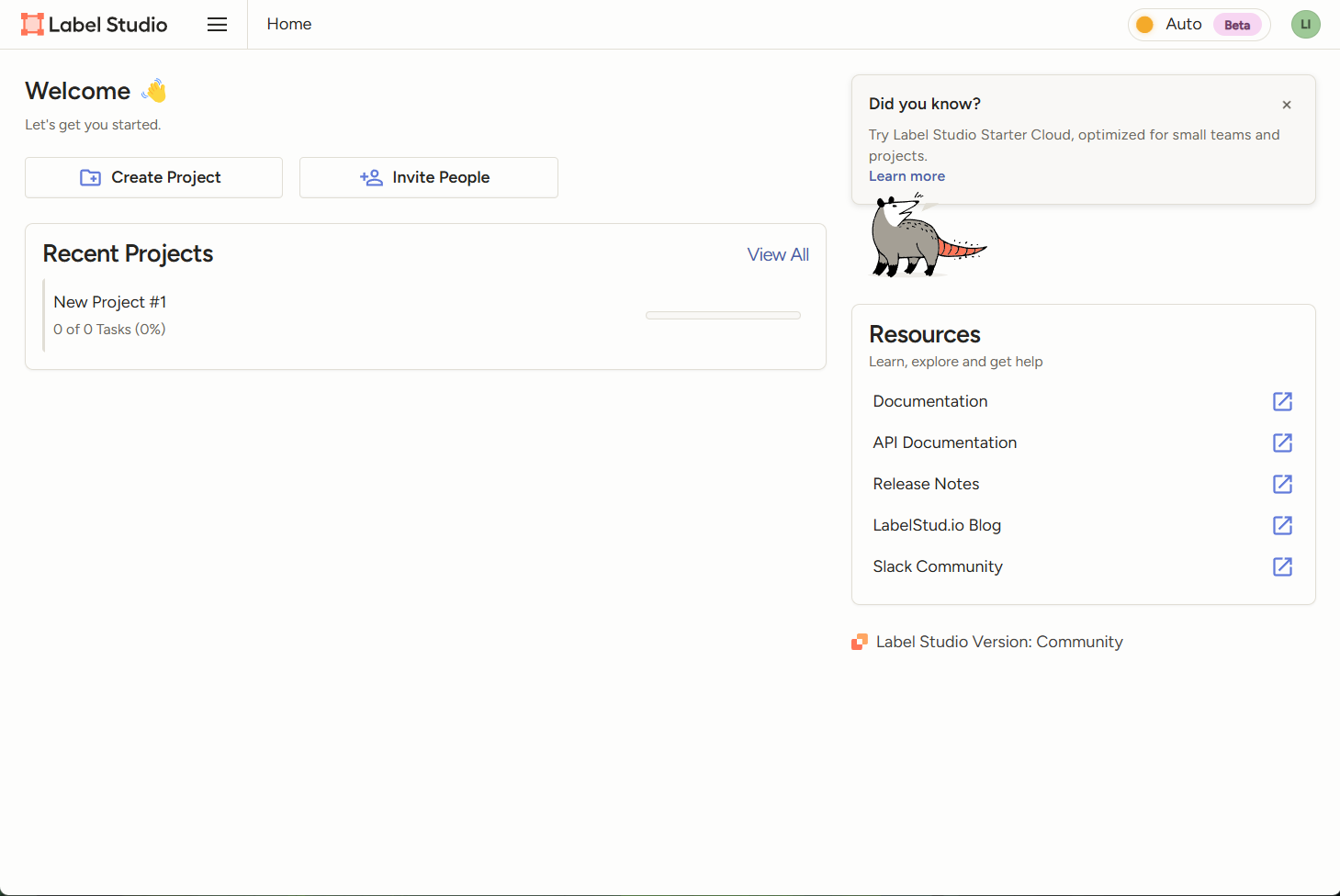Select the Home breadcrumb
Screen dimensions: 1340x896
[289, 24]
